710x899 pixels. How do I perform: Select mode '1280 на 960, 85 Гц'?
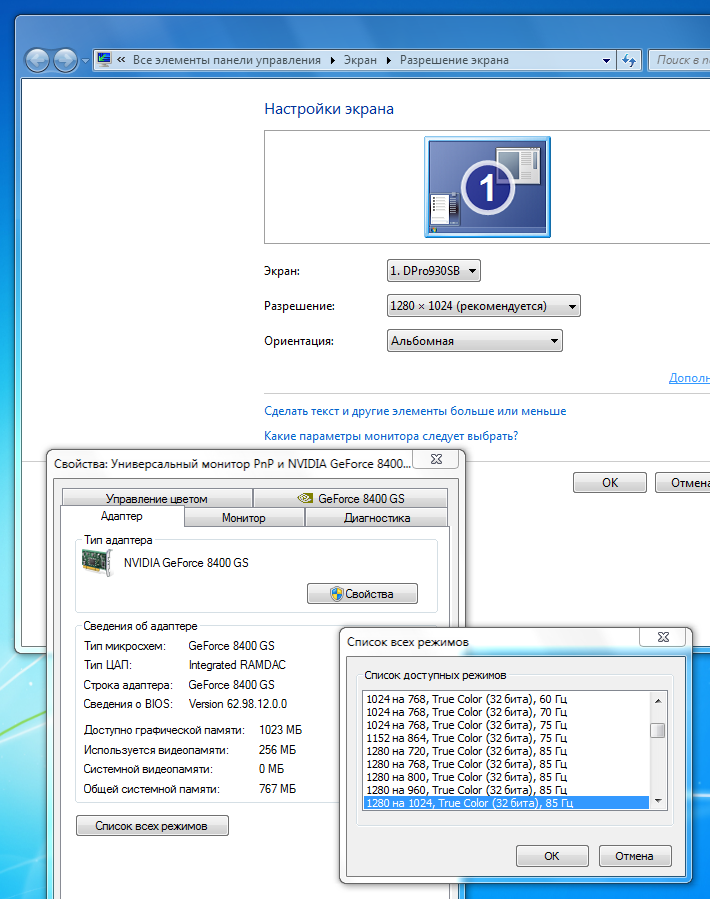click(x=506, y=790)
